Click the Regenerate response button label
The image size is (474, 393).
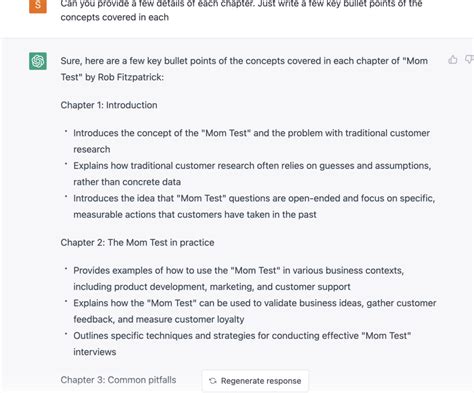click(x=261, y=381)
